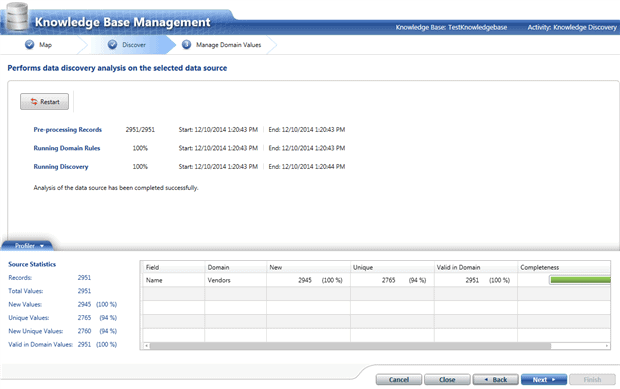620x389 pixels.
Task: Click the green completeness bar for Name
Action: (580, 280)
